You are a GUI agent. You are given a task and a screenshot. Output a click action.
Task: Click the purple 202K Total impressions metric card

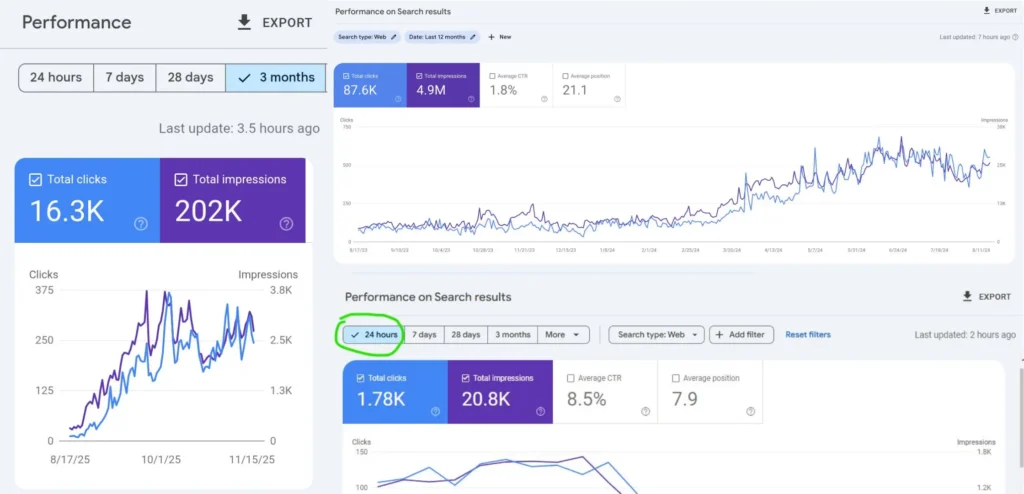(232, 200)
